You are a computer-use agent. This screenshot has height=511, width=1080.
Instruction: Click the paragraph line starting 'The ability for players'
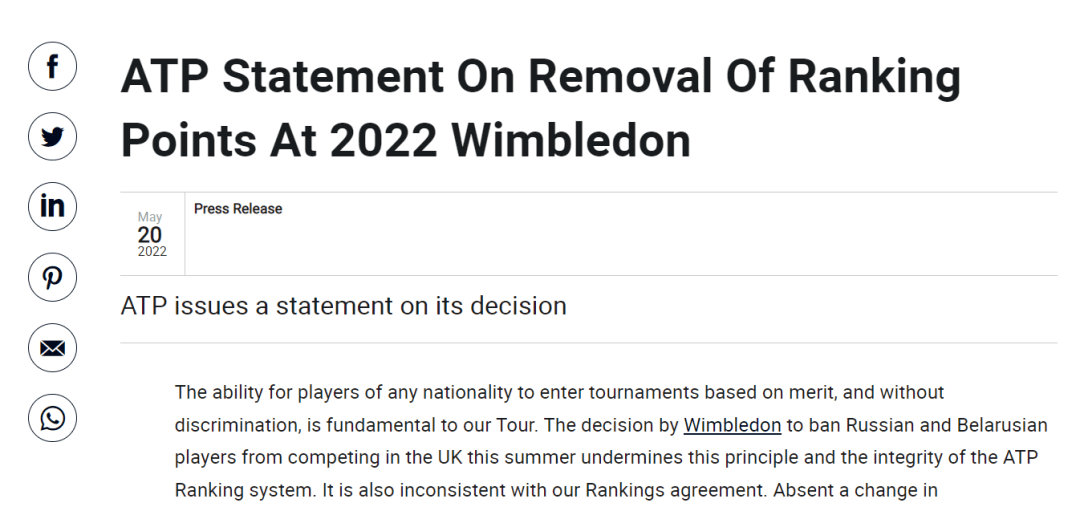559,393
